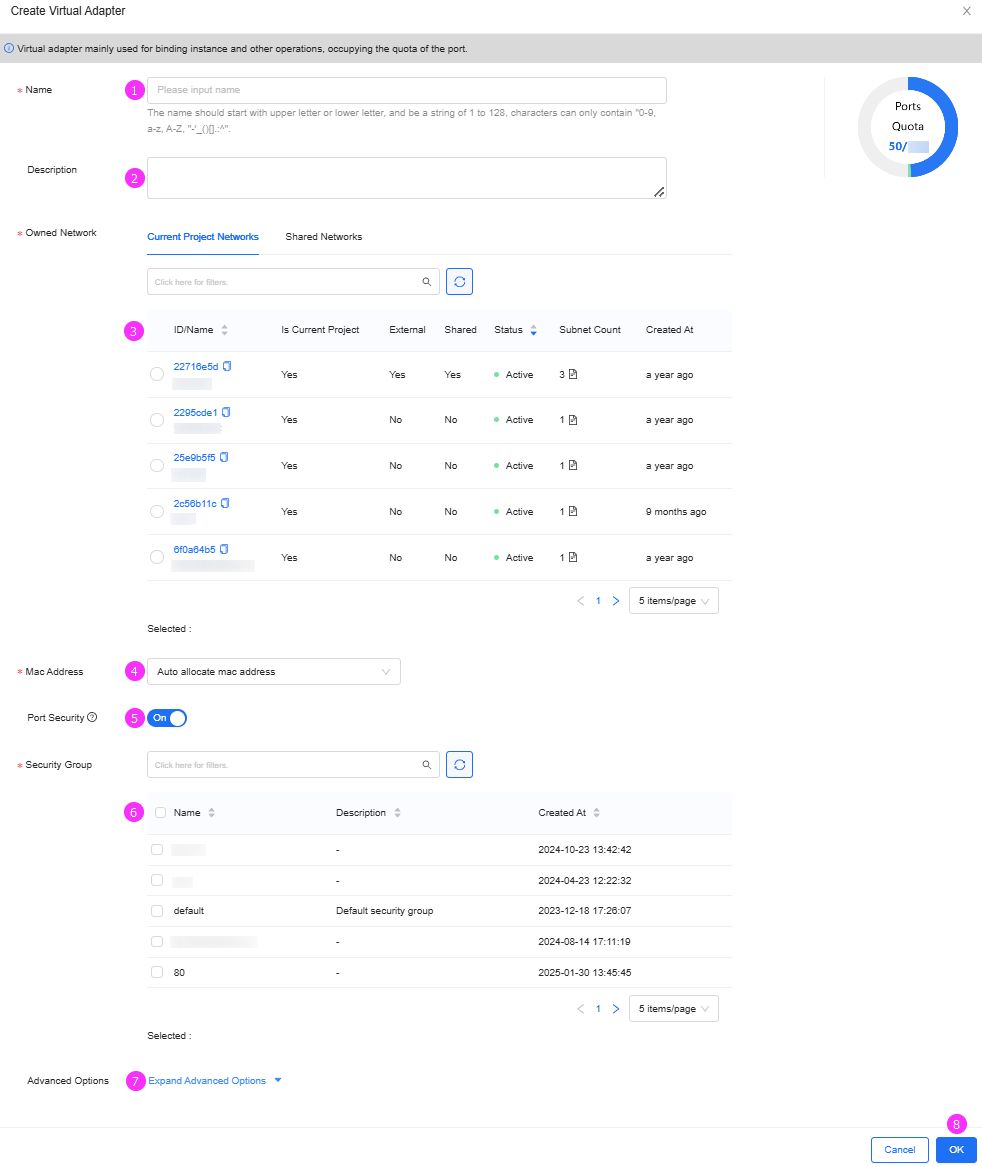Open network link 25e9b5f5
Viewport: 982px width, 1167px height.
(x=194, y=457)
